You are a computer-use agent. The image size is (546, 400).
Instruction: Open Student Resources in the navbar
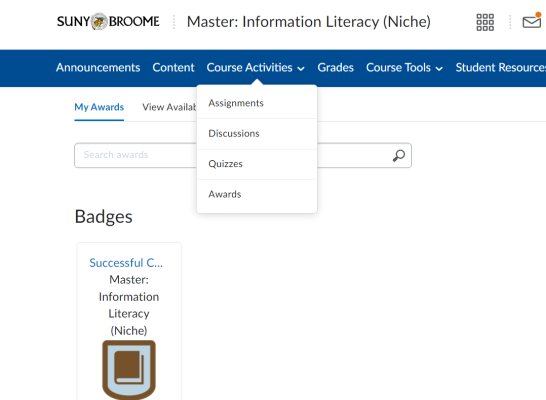pos(501,68)
